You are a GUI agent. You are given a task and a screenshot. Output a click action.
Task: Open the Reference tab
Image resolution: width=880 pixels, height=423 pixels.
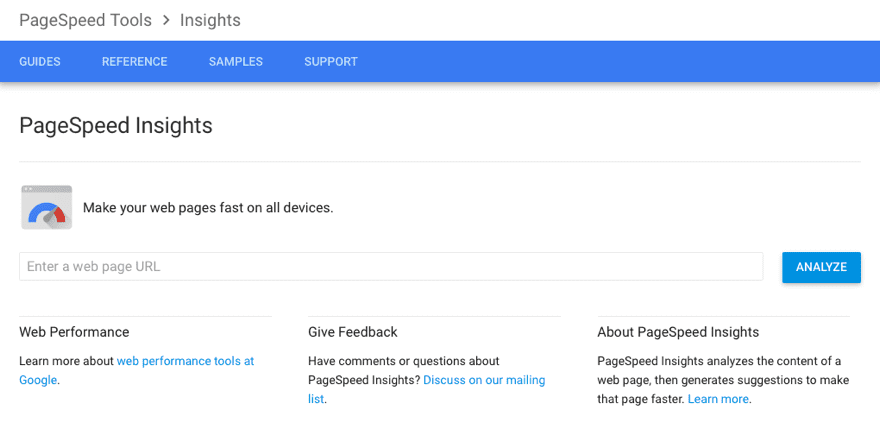coord(135,62)
